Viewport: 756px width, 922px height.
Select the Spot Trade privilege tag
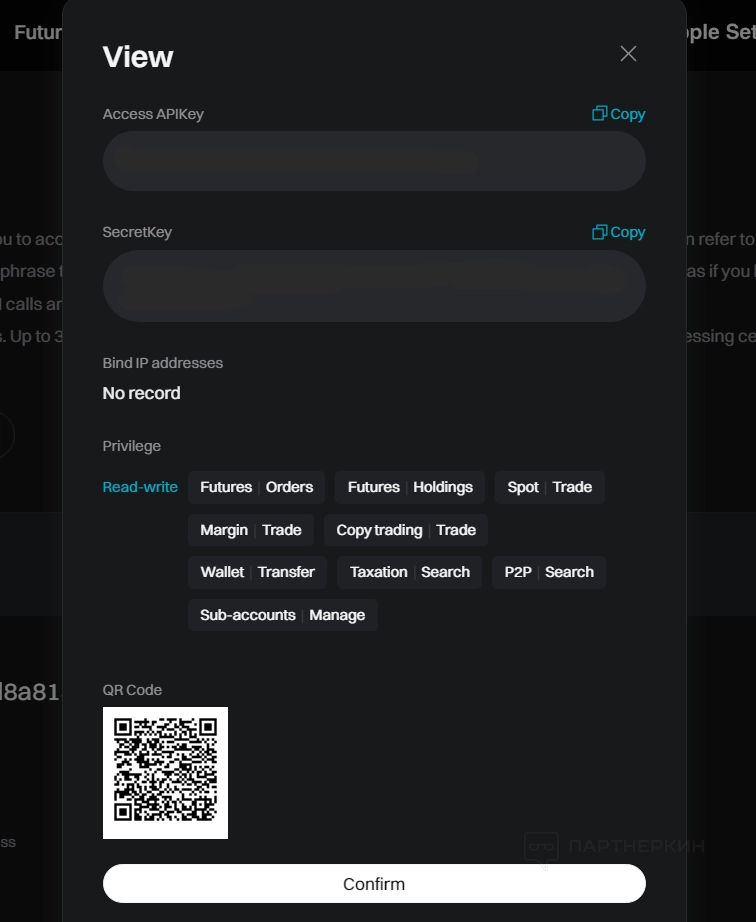[550, 487]
